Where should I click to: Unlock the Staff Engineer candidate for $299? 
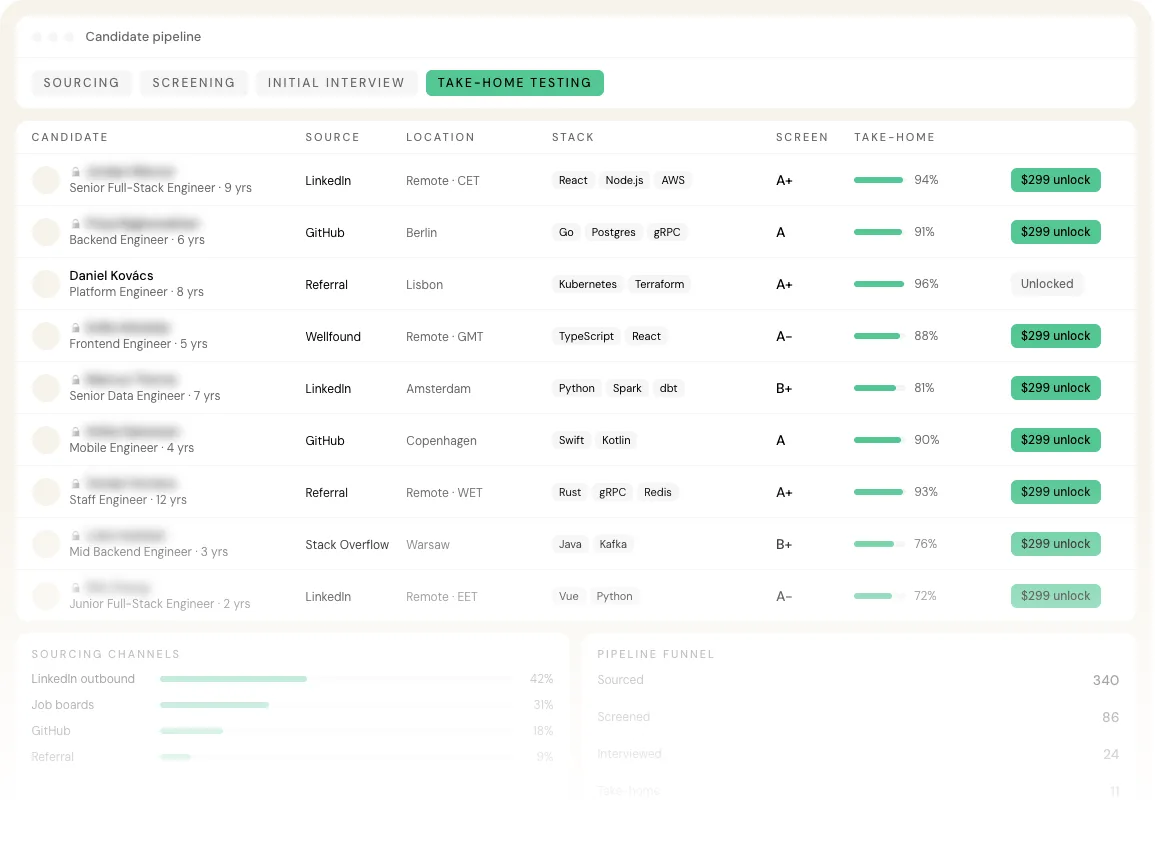tap(1055, 492)
